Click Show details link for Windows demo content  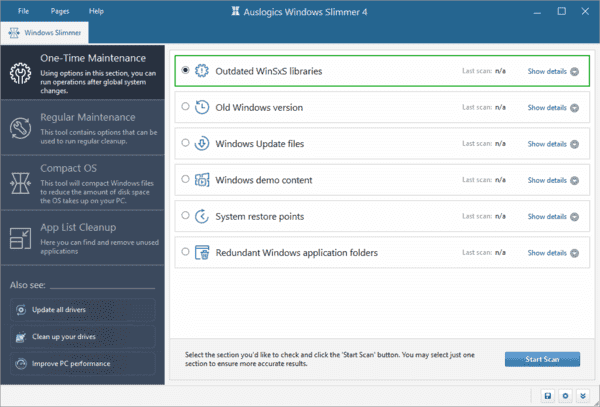[547, 181]
